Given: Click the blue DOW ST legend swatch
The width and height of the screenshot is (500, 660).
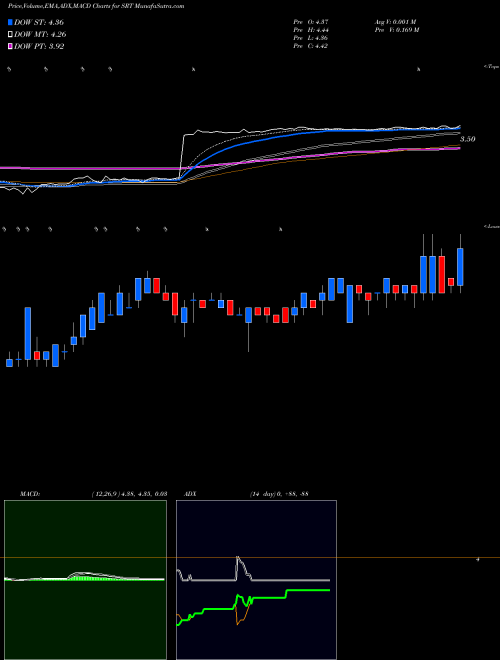Looking at the screenshot, I should [10, 22].
